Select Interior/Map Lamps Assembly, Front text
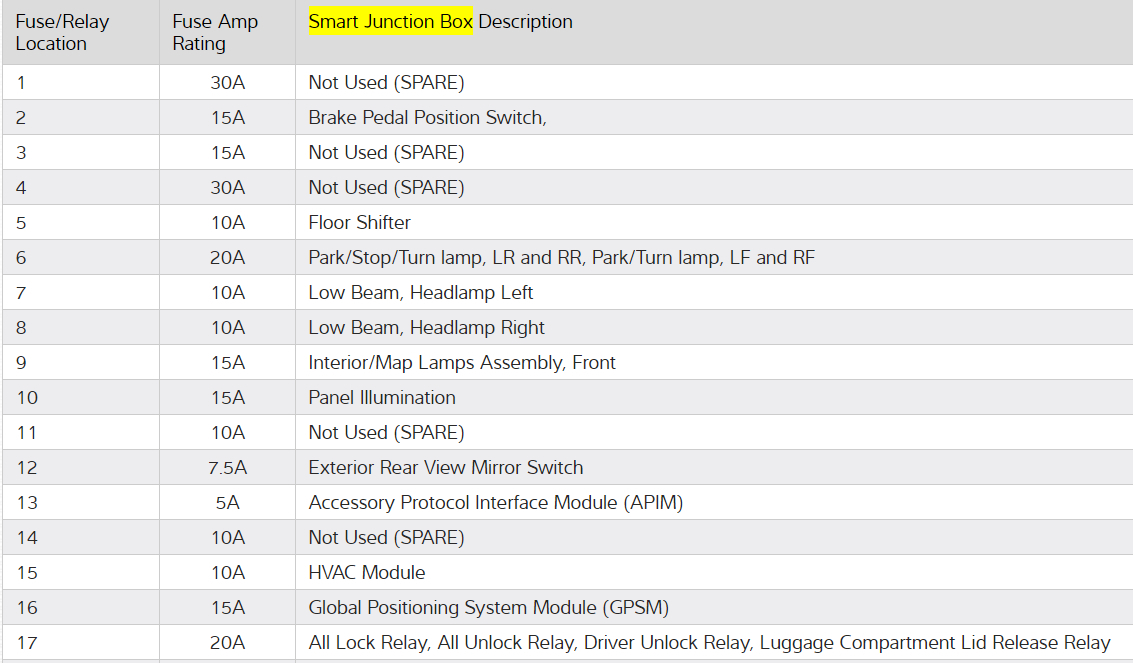Screen dimensions: 1133x663 461,363
